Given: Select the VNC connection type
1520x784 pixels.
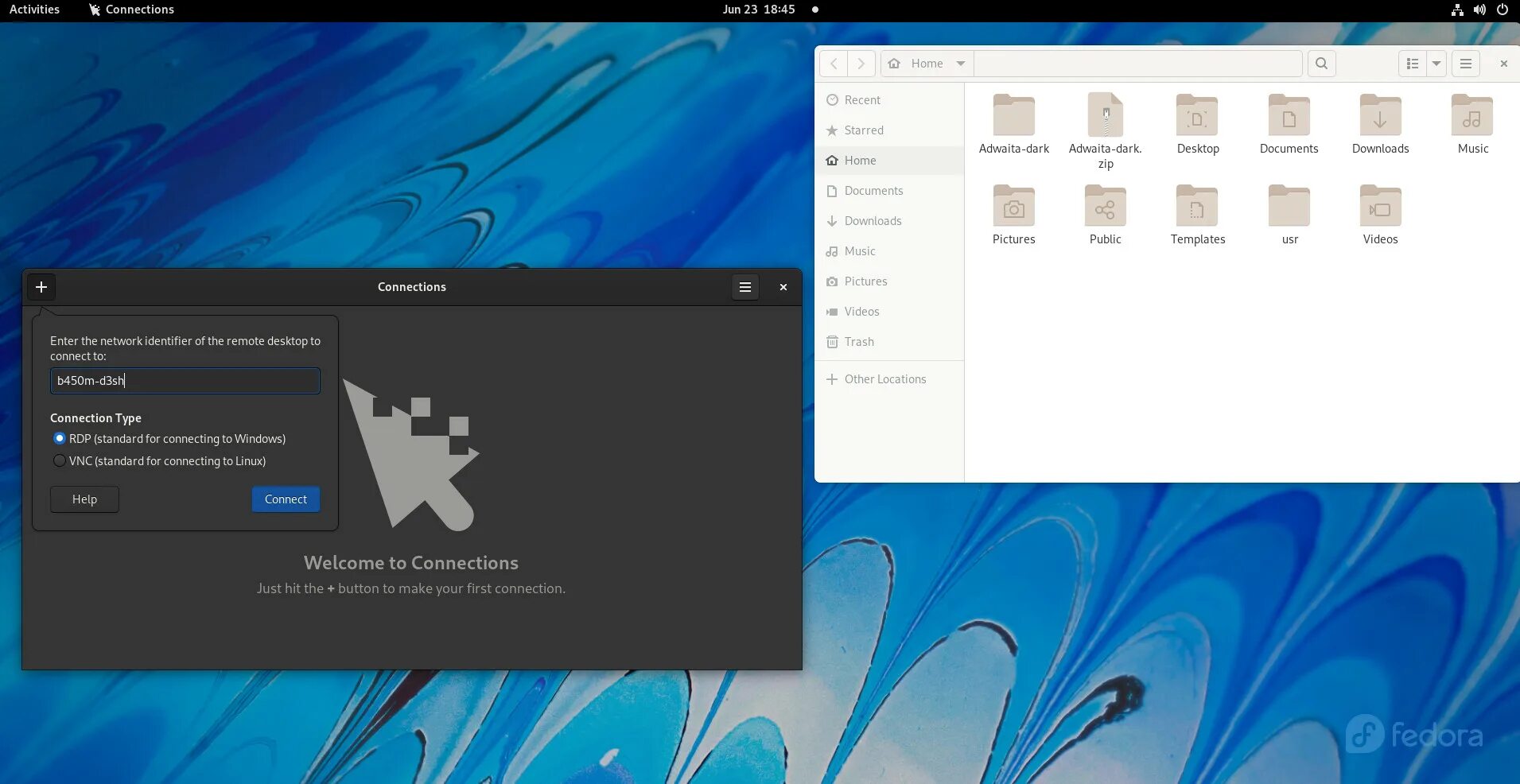Looking at the screenshot, I should click(x=60, y=461).
